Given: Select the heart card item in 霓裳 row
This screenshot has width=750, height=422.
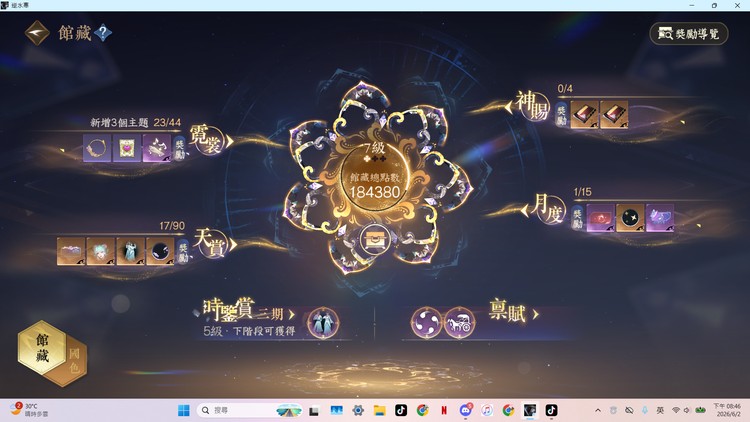Looking at the screenshot, I should click(x=127, y=148).
